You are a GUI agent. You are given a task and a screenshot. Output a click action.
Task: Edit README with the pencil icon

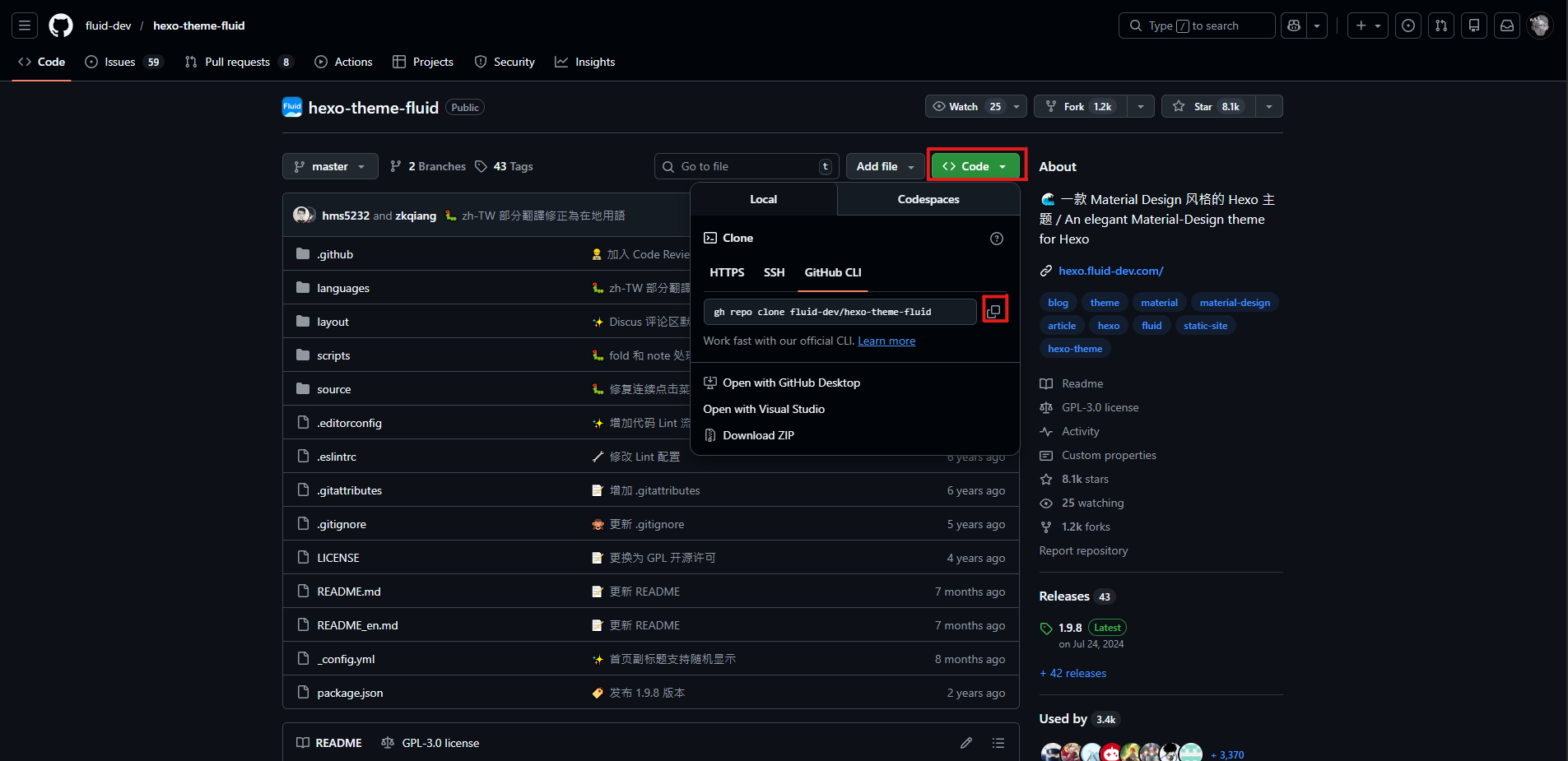click(x=965, y=743)
